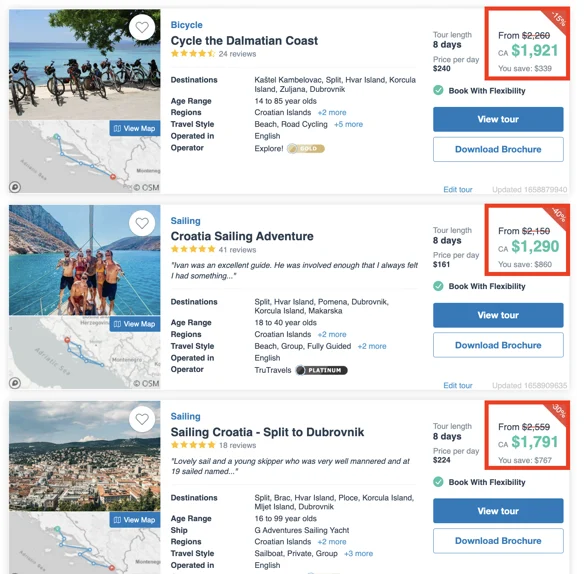Viewport: 588px width, 574px height.
Task: Click the Explore! operator Gold badge
Action: (x=306, y=149)
